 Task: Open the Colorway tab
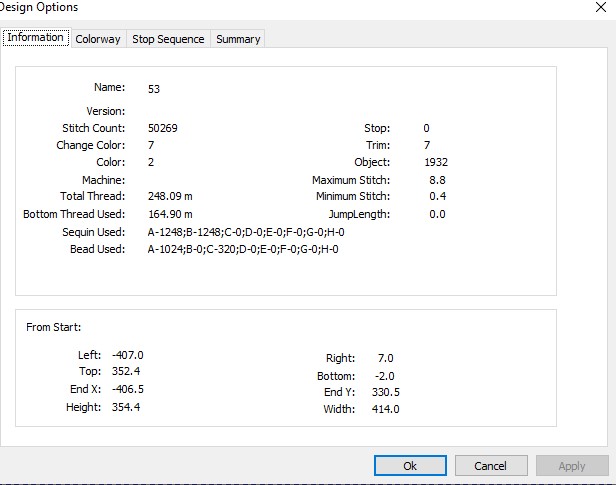click(x=98, y=39)
